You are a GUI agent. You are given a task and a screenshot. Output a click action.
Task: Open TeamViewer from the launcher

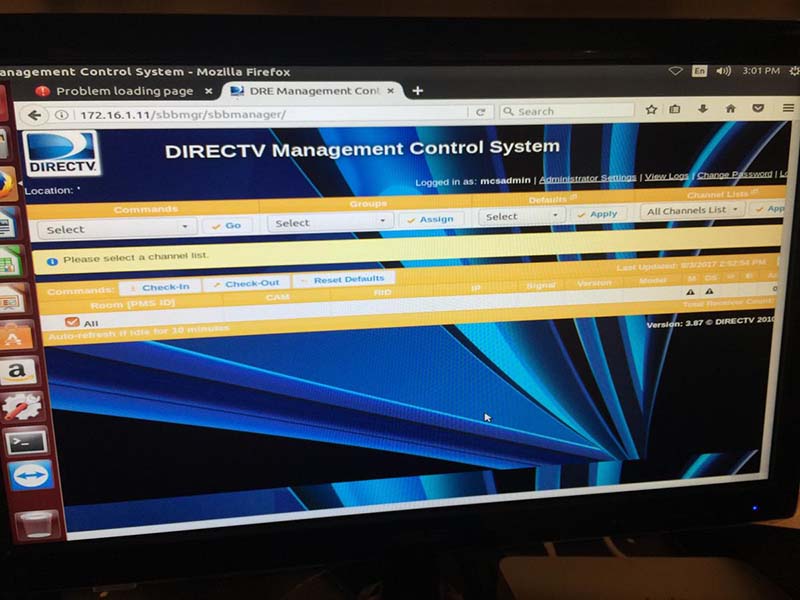point(31,475)
